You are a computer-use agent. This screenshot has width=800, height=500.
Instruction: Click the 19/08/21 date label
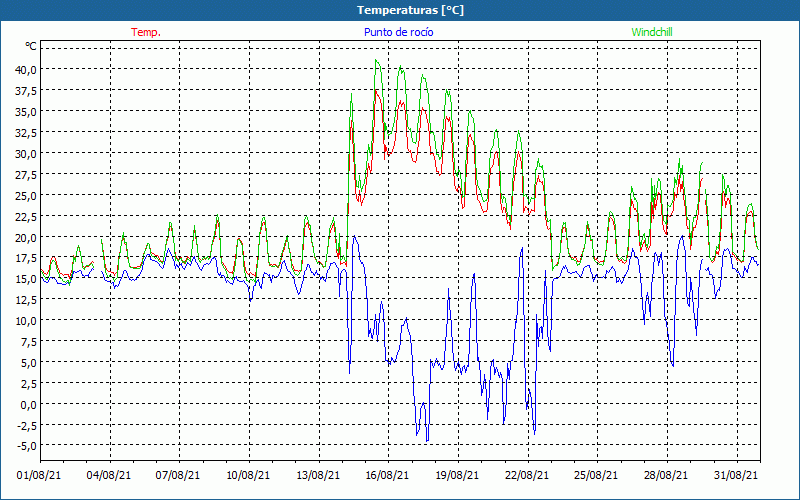[457, 475]
